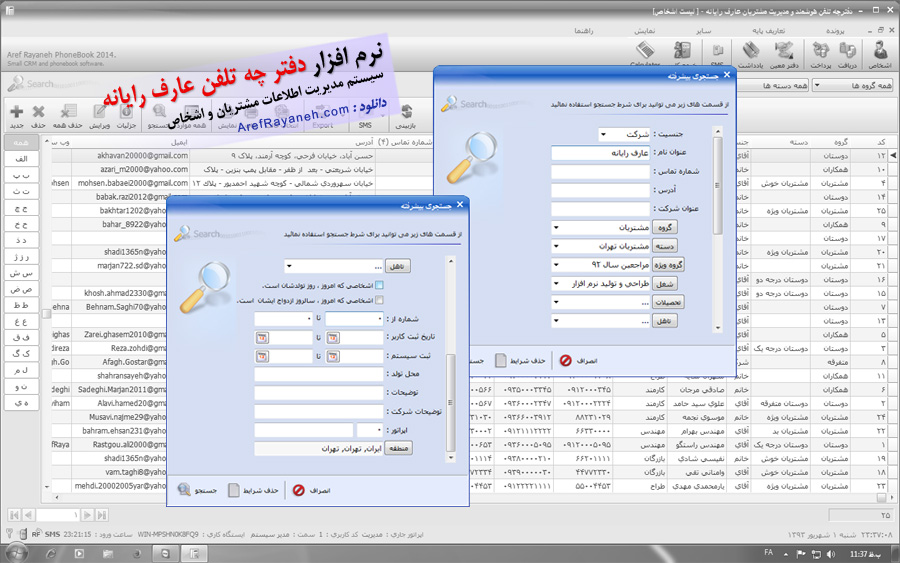Open calendar for تاریخ ثبت کاربر start date
This screenshot has height=563, width=900.
coord(333,338)
